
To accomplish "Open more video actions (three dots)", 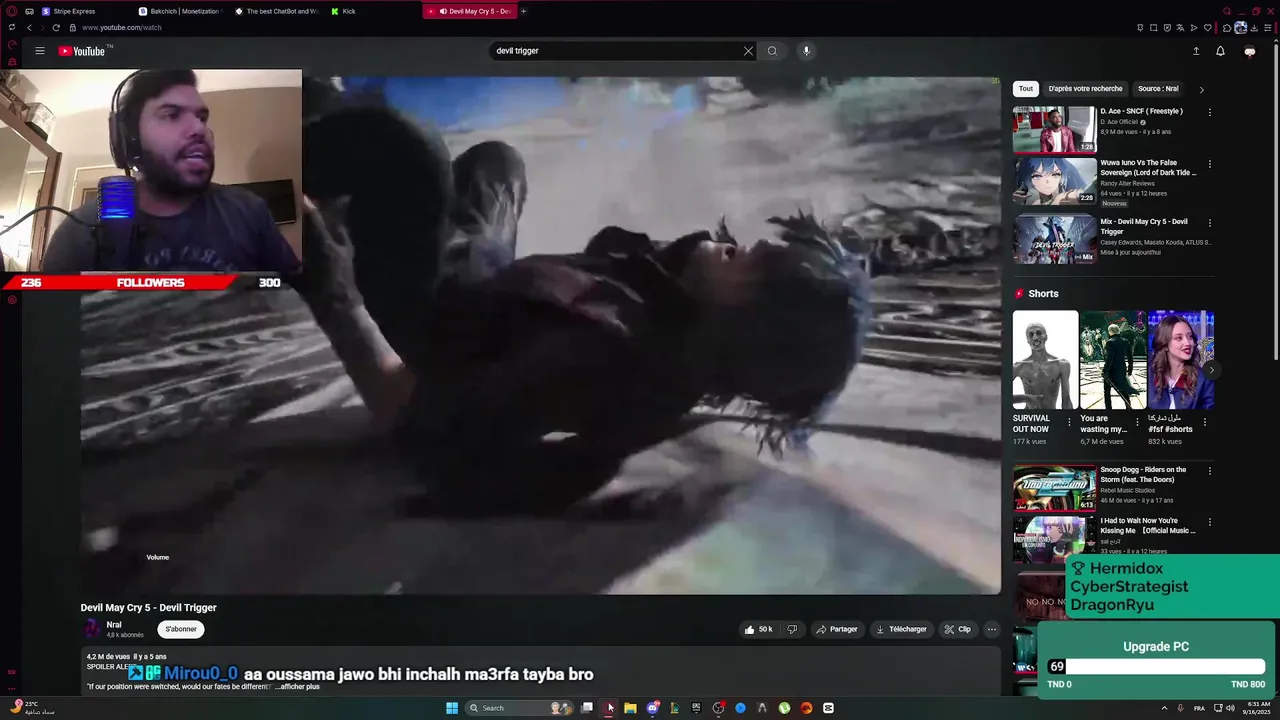I will (x=992, y=630).
